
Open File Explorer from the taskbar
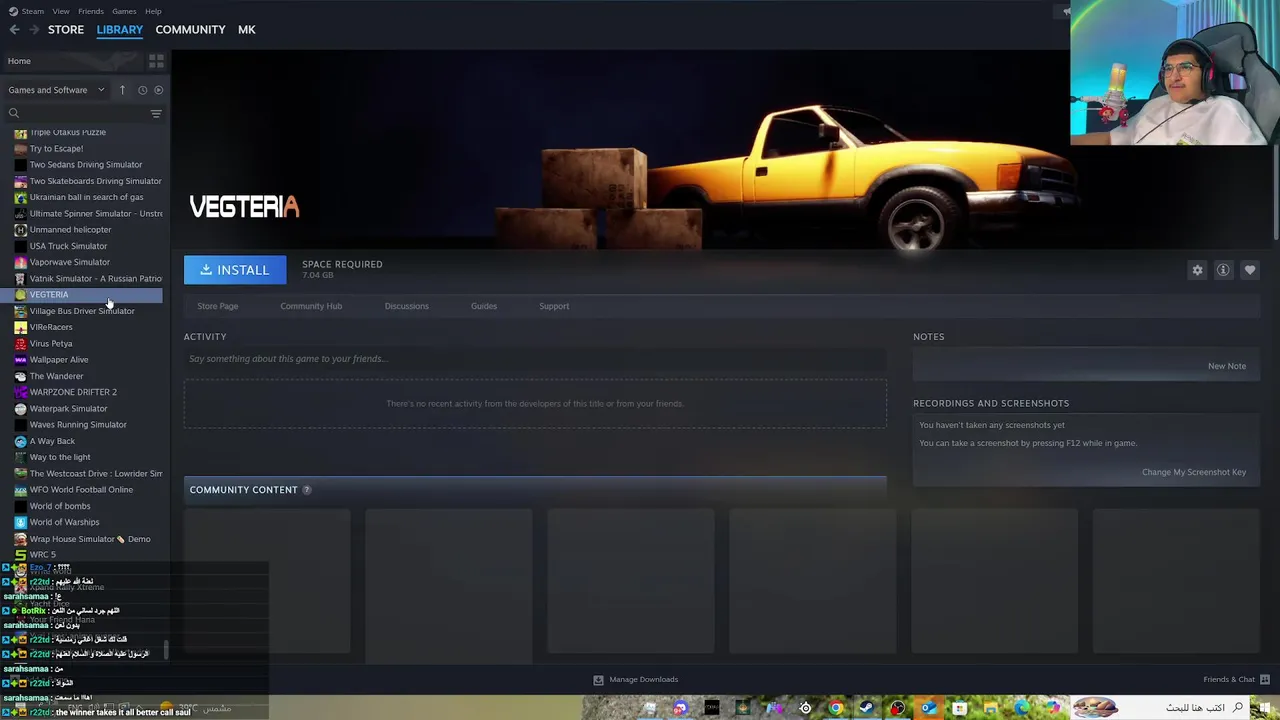point(991,708)
